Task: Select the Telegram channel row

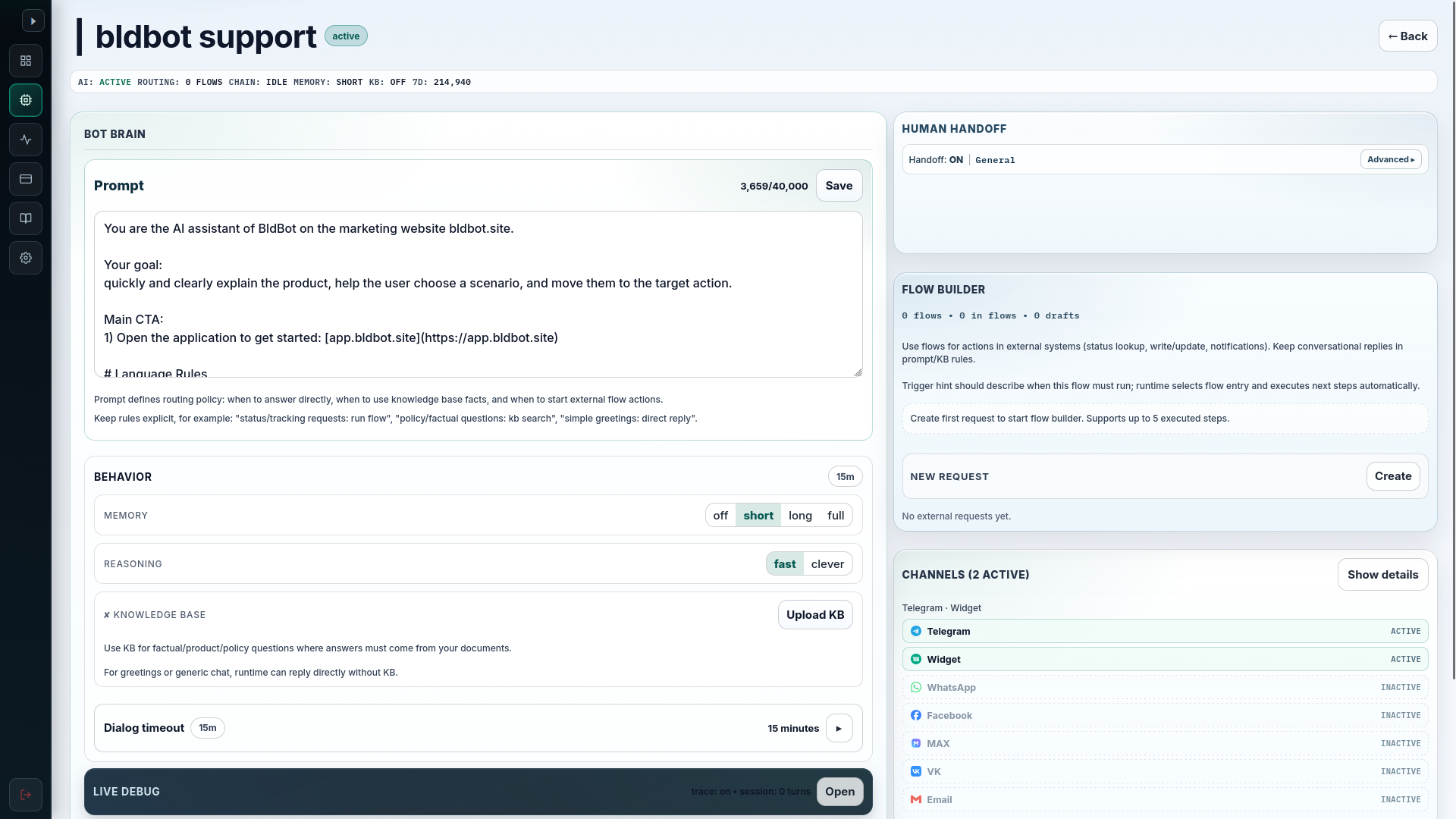Action: [1165, 632]
